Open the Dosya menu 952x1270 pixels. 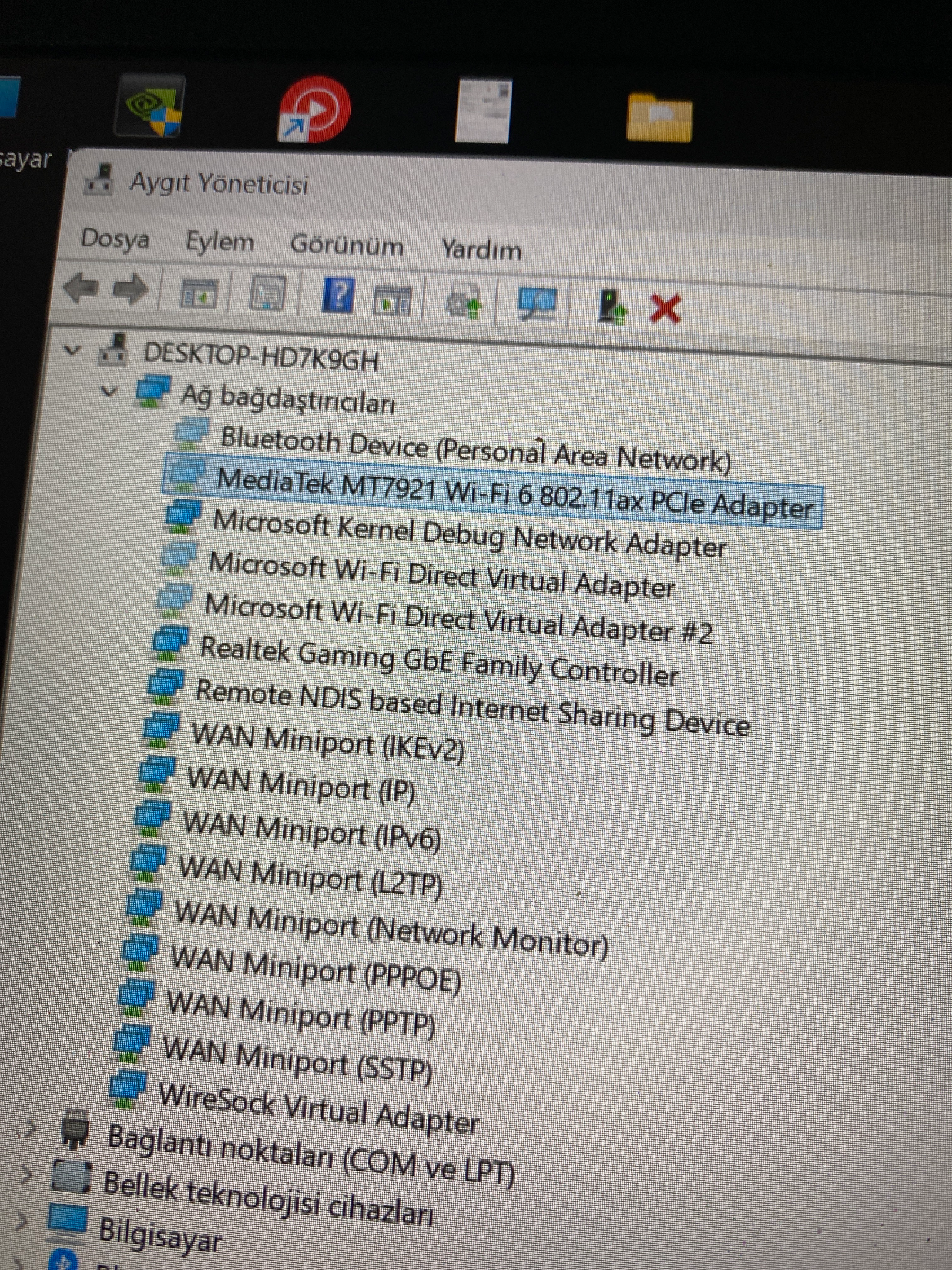(x=115, y=239)
